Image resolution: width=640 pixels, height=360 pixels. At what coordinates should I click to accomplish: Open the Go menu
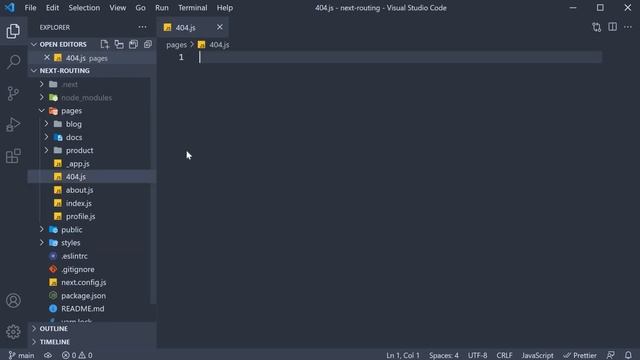[x=140, y=8]
